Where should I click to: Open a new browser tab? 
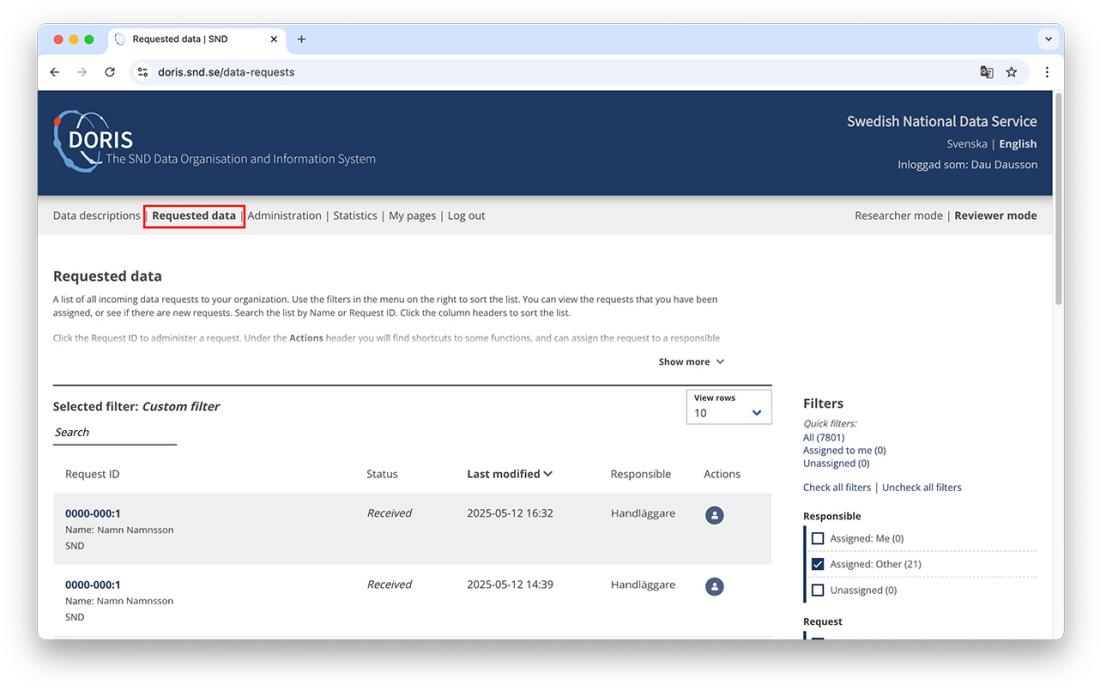pyautogui.click(x=301, y=39)
